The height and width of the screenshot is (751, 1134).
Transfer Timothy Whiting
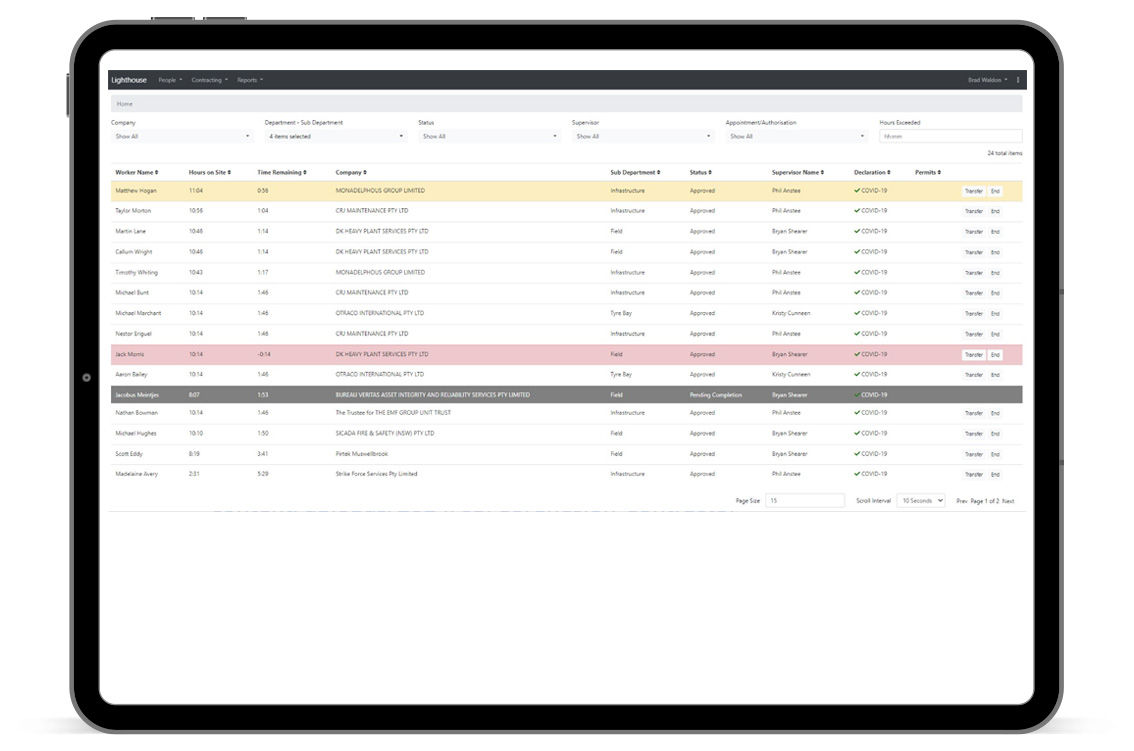click(x=973, y=273)
